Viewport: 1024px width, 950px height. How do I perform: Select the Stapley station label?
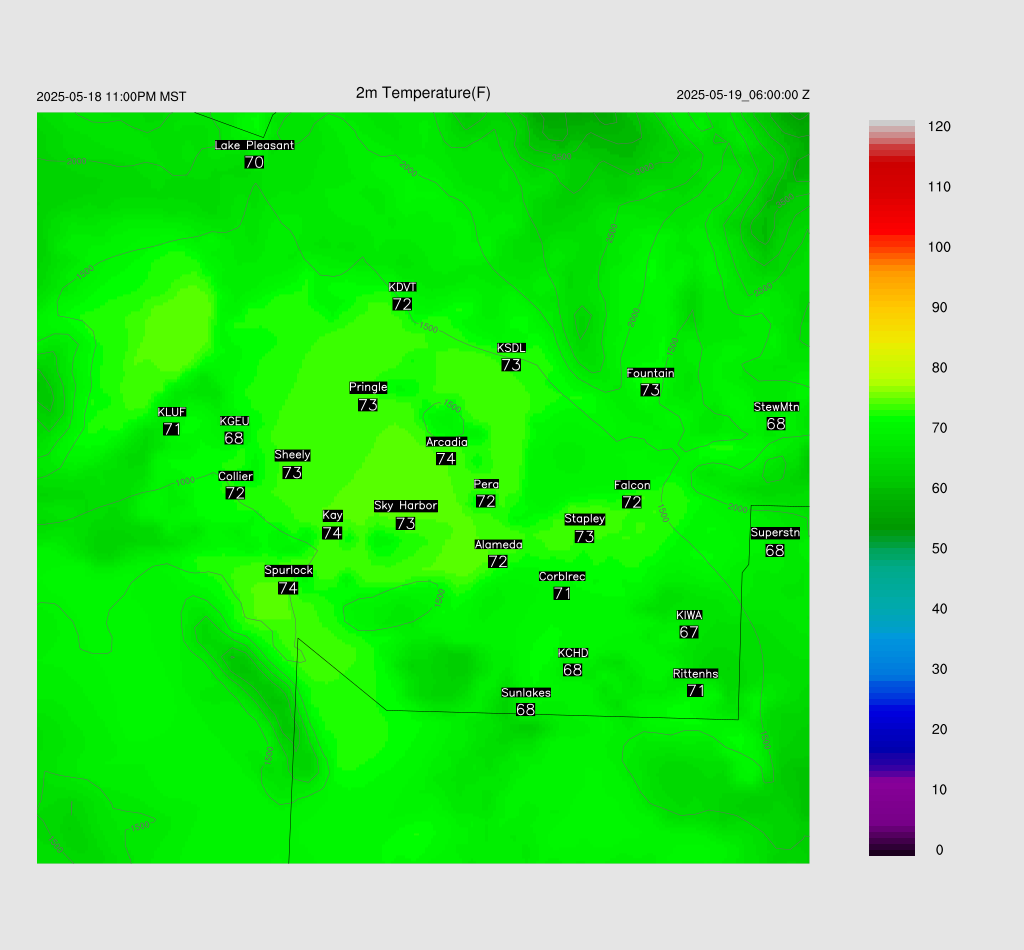[584, 519]
